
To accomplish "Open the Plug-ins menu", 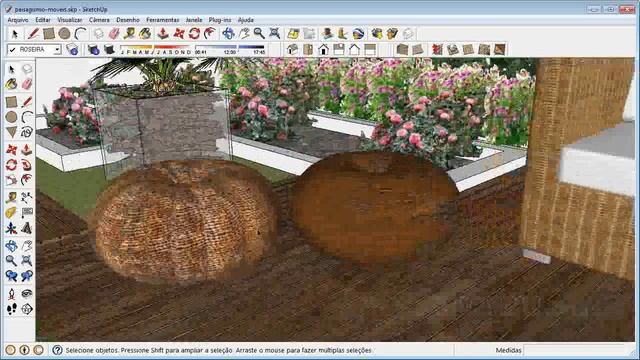I will [x=220, y=20].
